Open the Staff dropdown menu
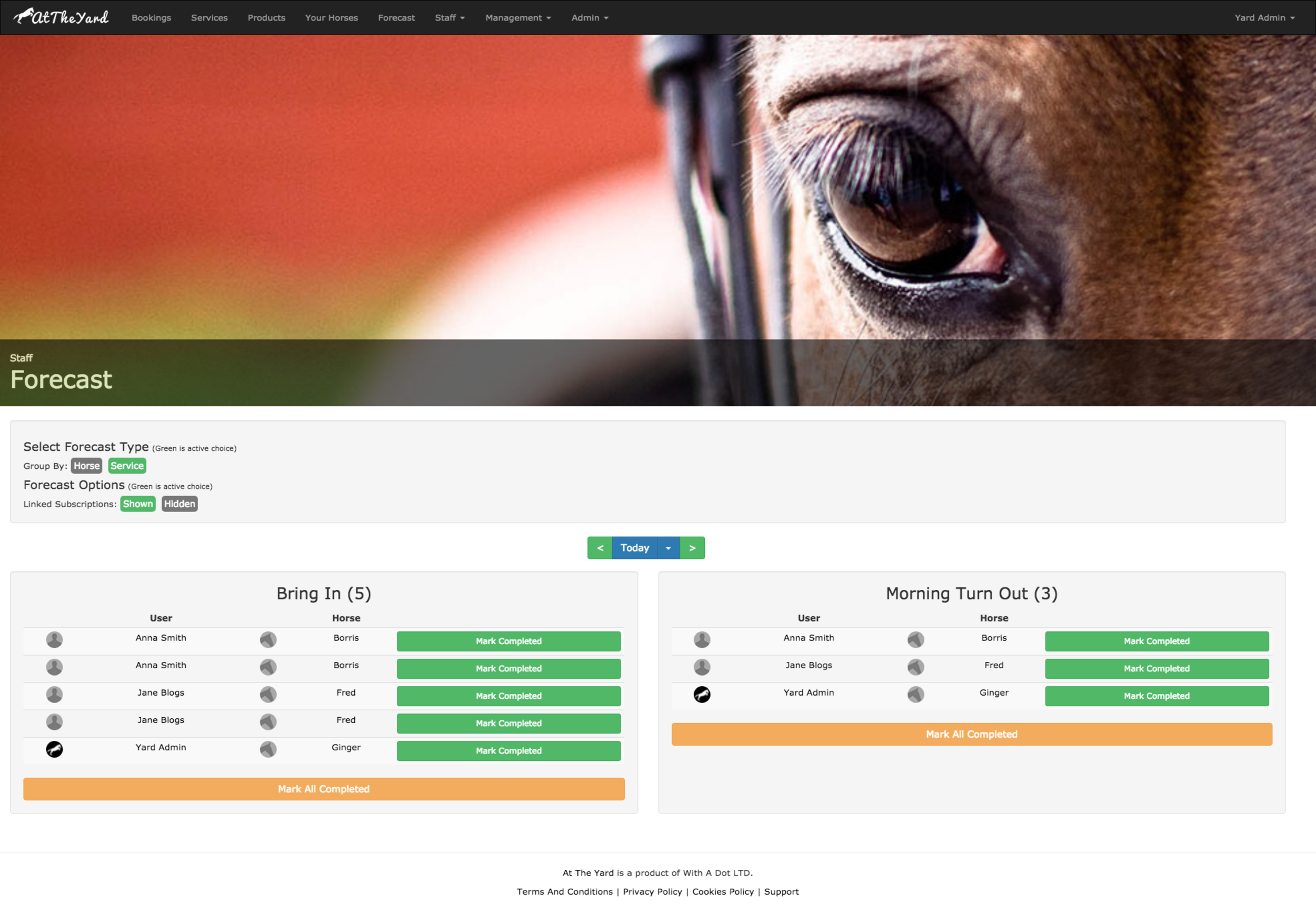Image resolution: width=1316 pixels, height=904 pixels. coord(450,17)
